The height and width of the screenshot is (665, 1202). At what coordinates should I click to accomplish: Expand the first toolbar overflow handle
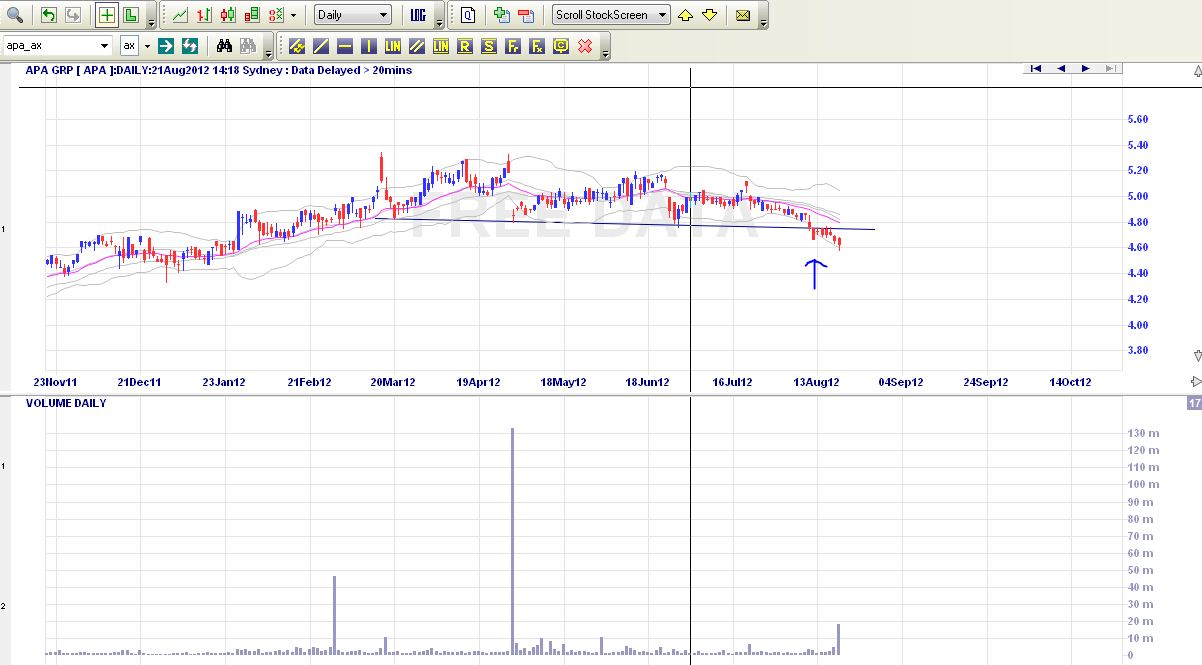(150, 17)
